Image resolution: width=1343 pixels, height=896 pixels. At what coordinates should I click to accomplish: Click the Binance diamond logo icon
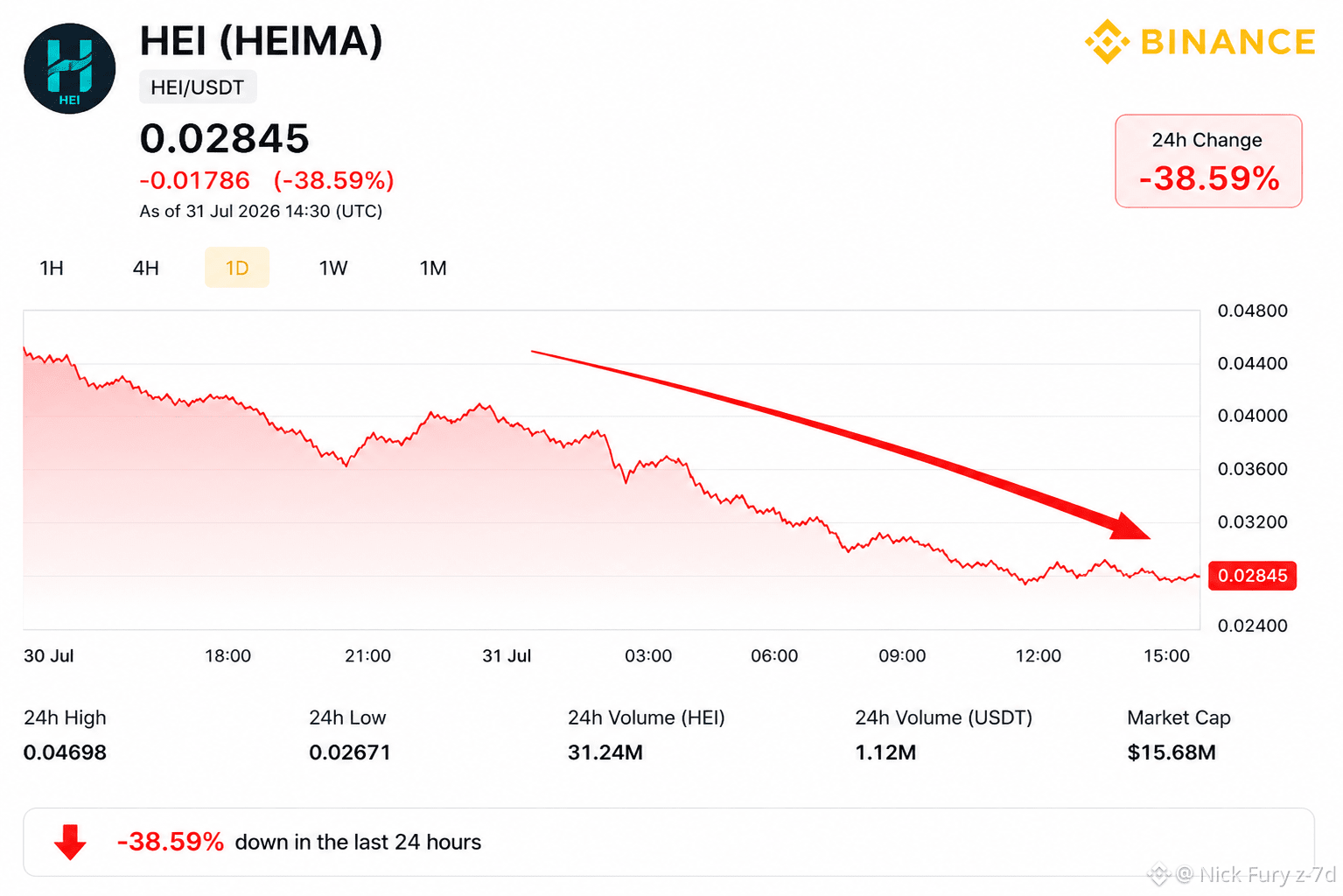click(1107, 41)
